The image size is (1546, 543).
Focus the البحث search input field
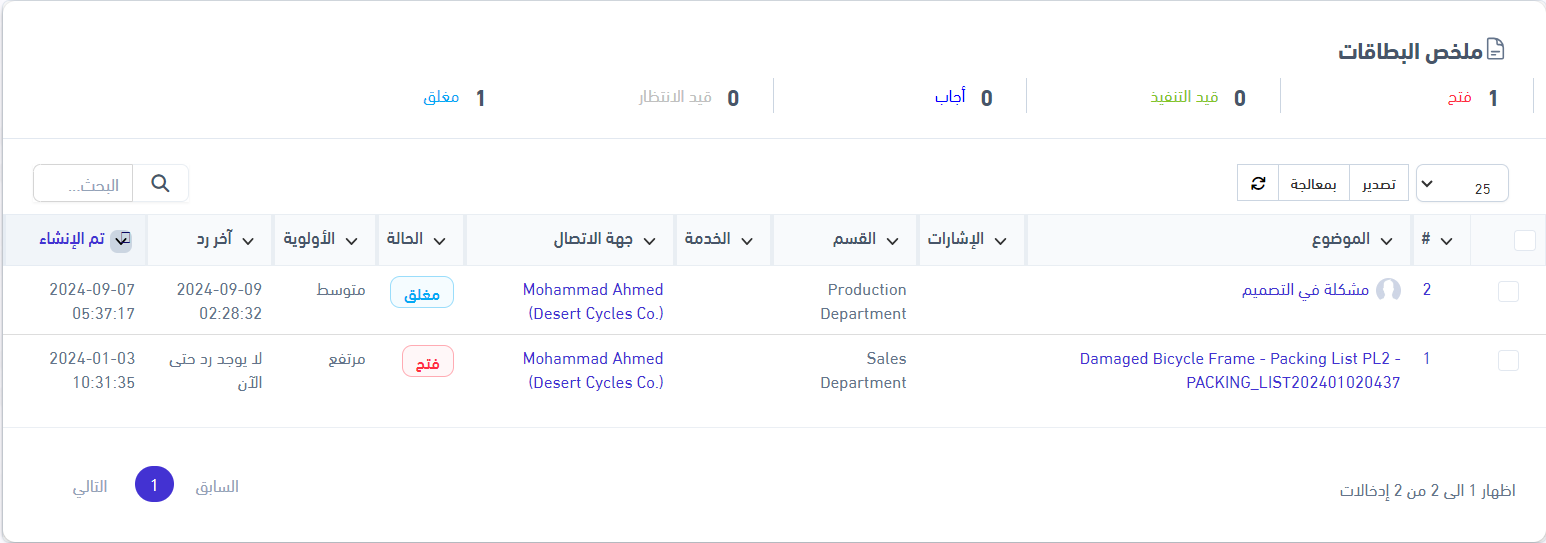(84, 185)
